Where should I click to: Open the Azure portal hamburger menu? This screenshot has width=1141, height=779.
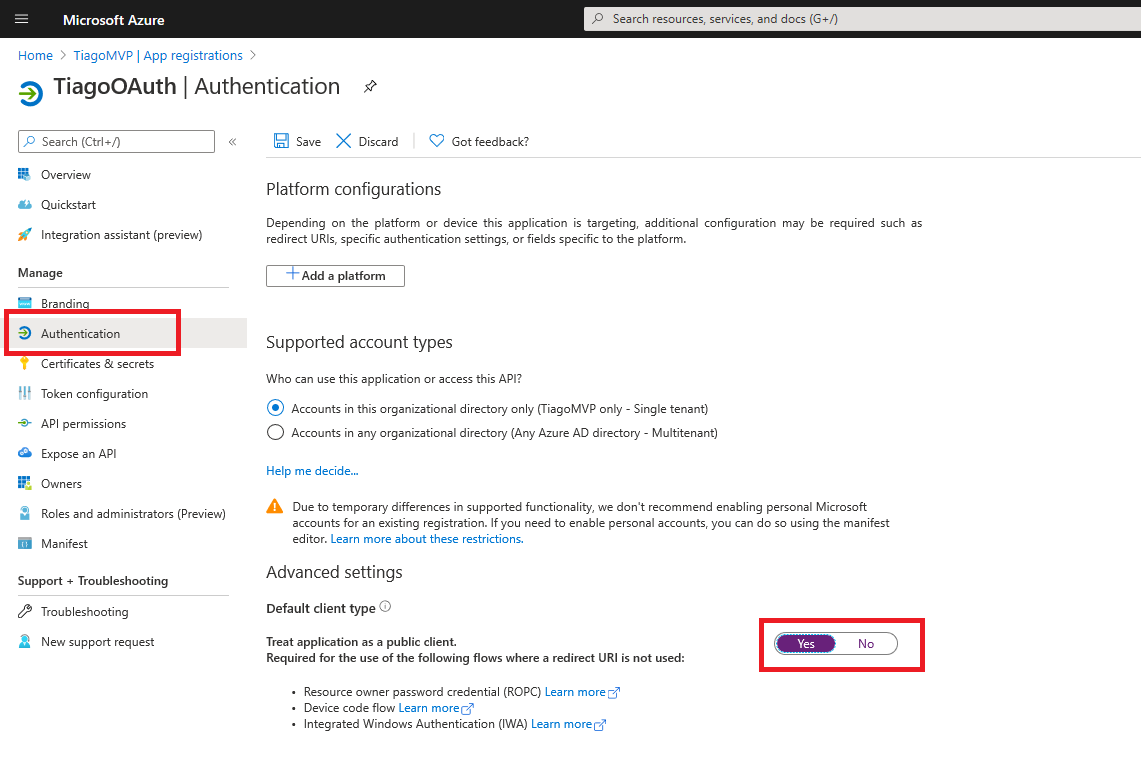tap(22, 19)
